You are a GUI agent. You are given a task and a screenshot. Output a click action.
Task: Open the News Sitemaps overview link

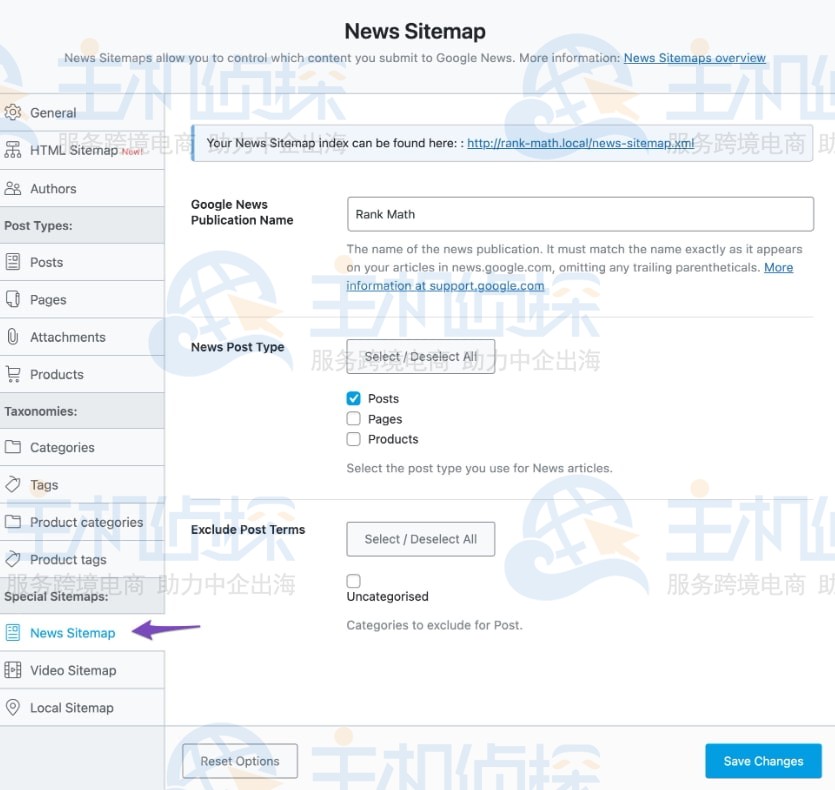pyautogui.click(x=694, y=58)
